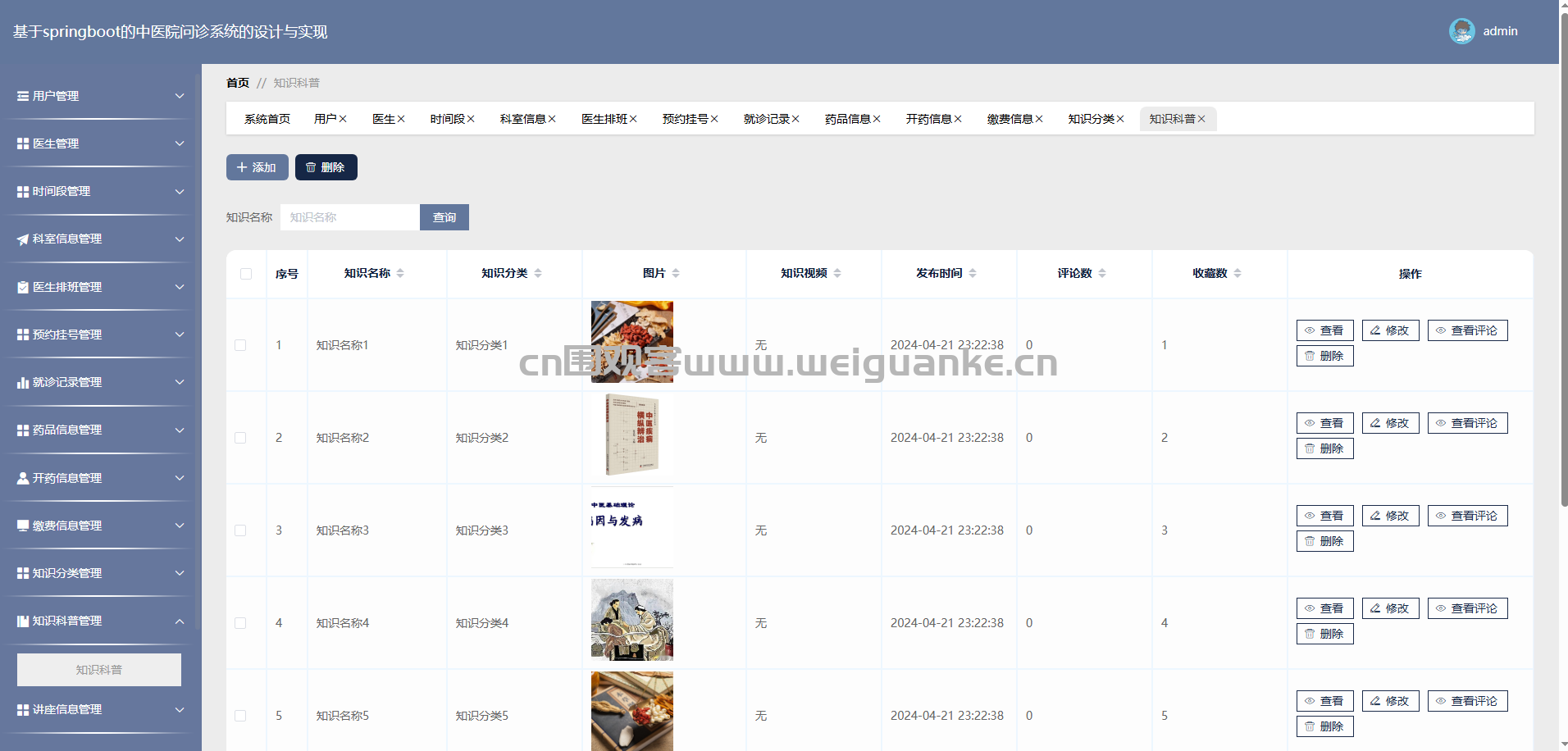Switch to the 预约挂号 tab

point(685,119)
